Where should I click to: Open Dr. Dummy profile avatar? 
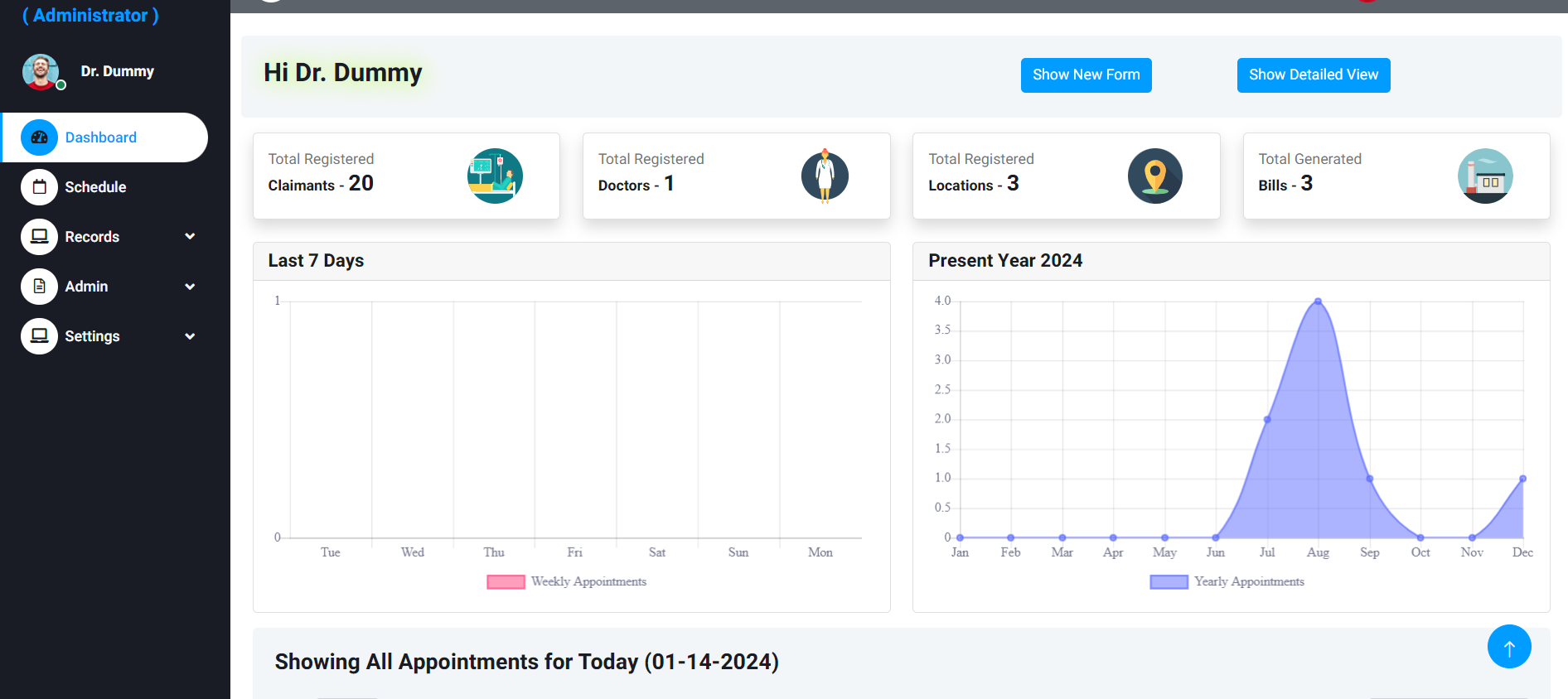click(x=41, y=72)
